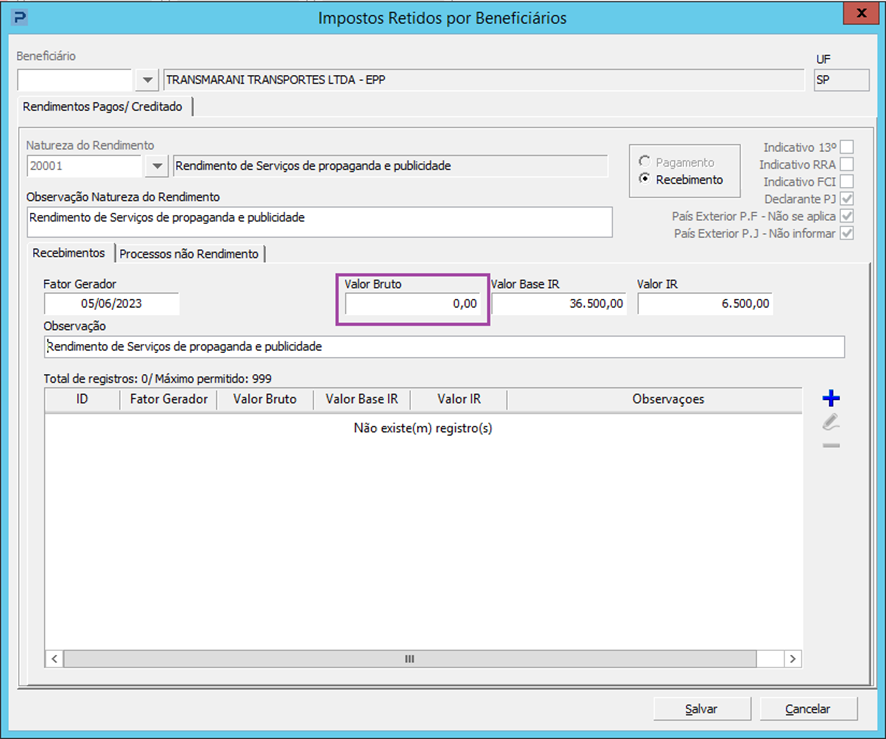Click the minus remove record icon
The height and width of the screenshot is (739, 886).
click(x=831, y=446)
